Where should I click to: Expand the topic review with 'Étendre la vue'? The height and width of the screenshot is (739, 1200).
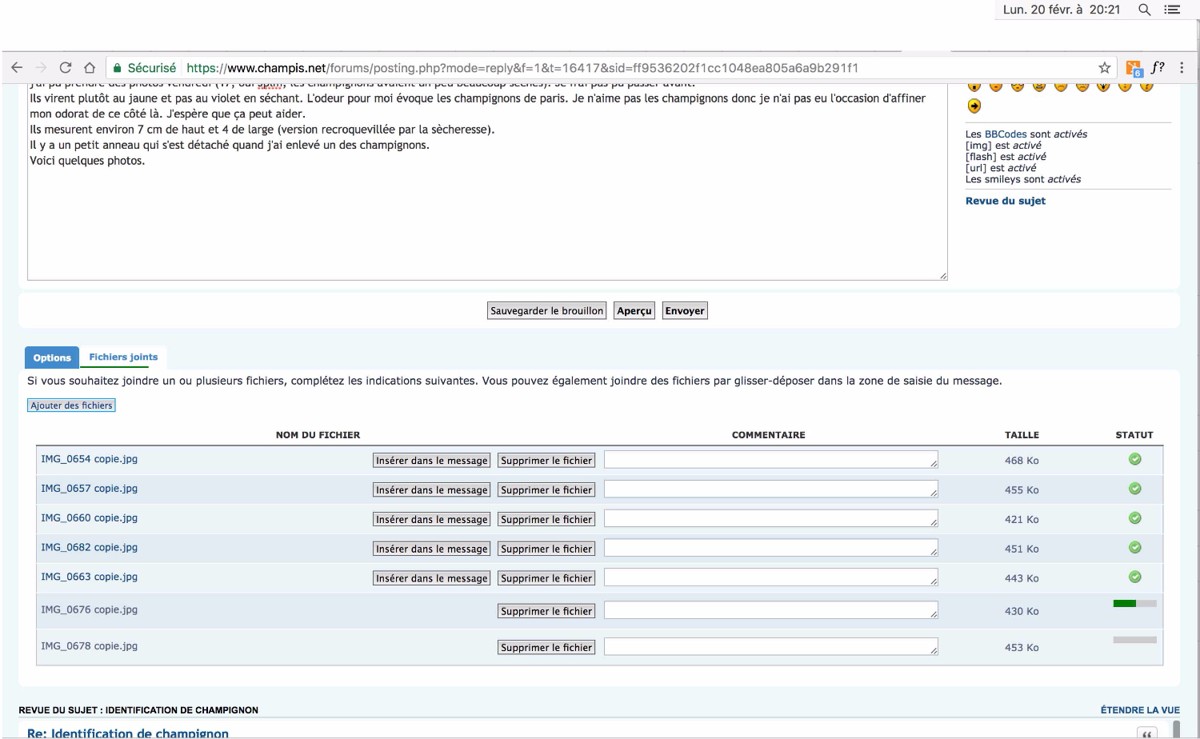1139,710
